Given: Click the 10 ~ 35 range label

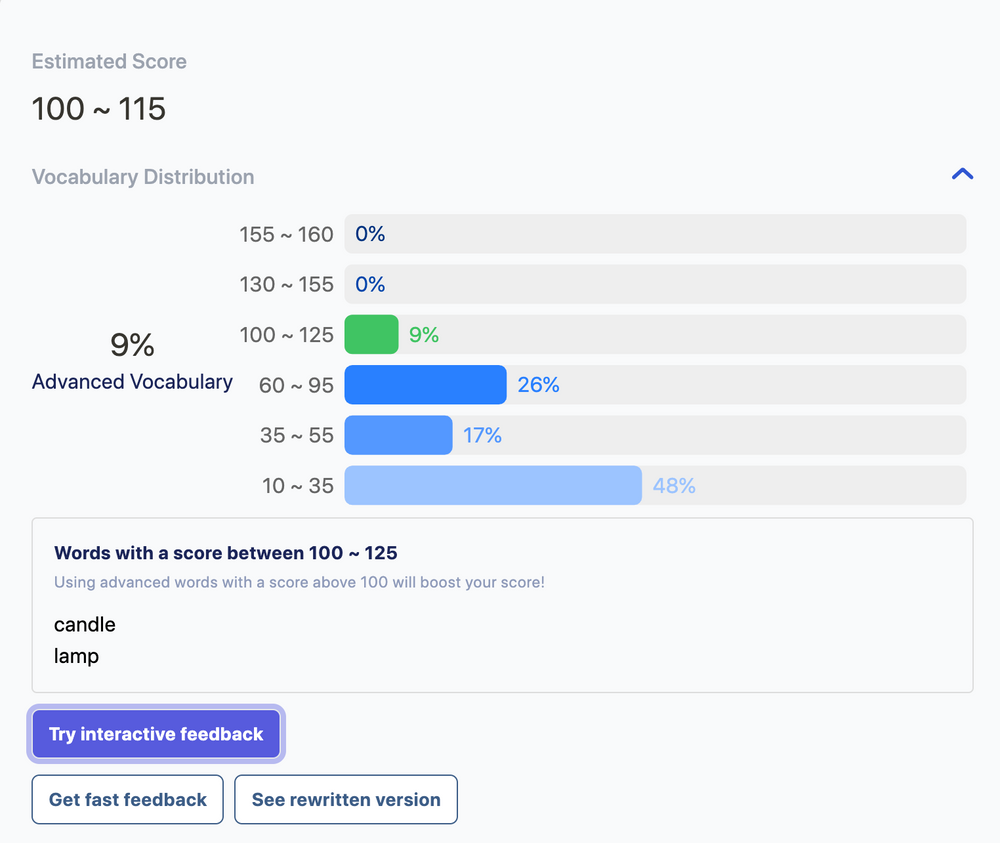Looking at the screenshot, I should (x=298, y=486).
